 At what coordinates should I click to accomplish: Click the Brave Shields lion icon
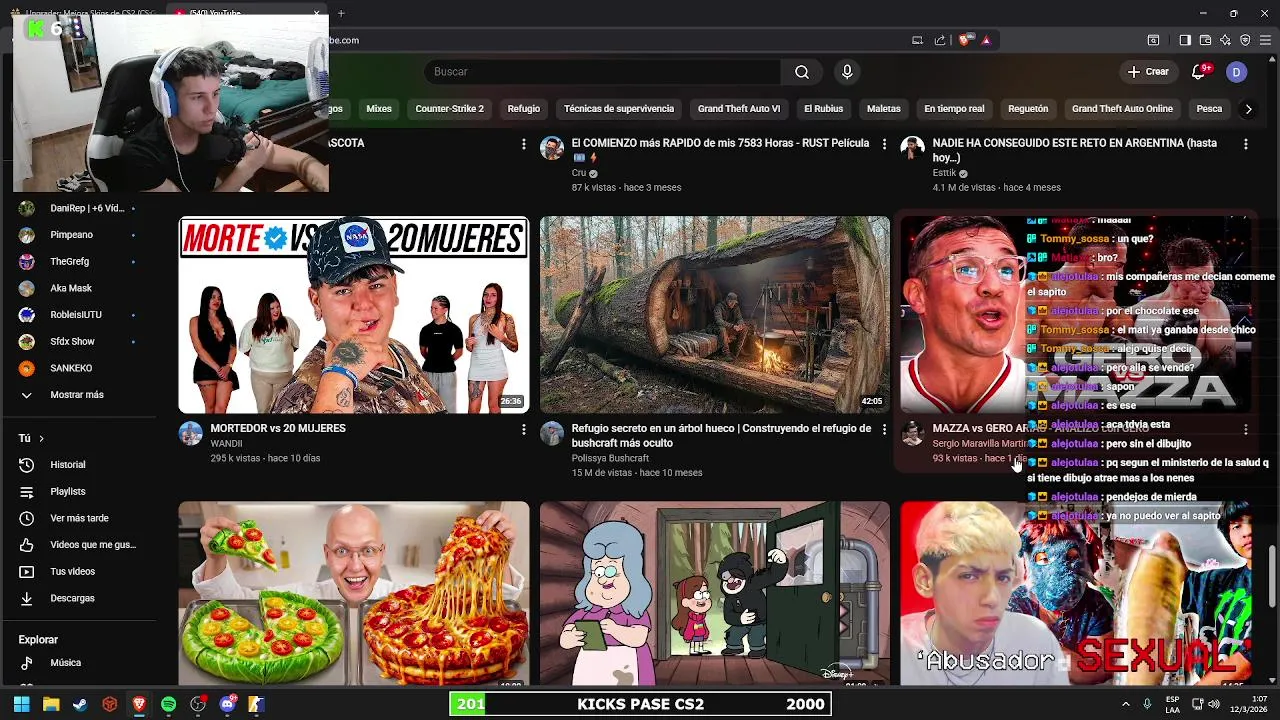[964, 40]
